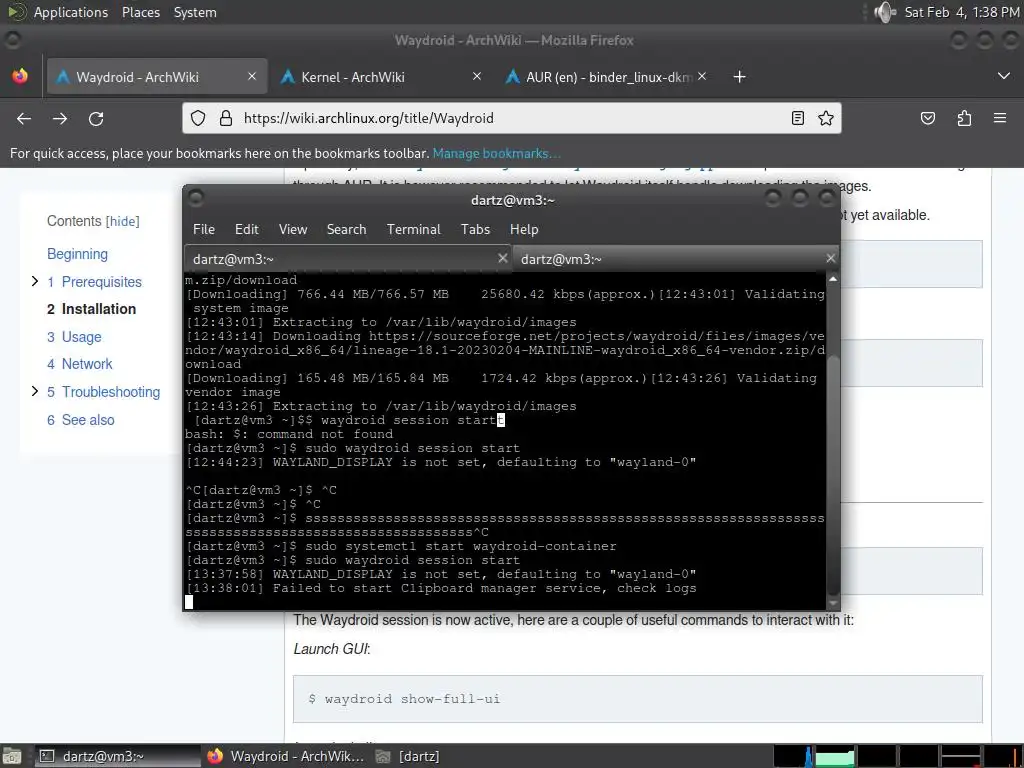Click Launch GUI text on page

[x=331, y=649]
